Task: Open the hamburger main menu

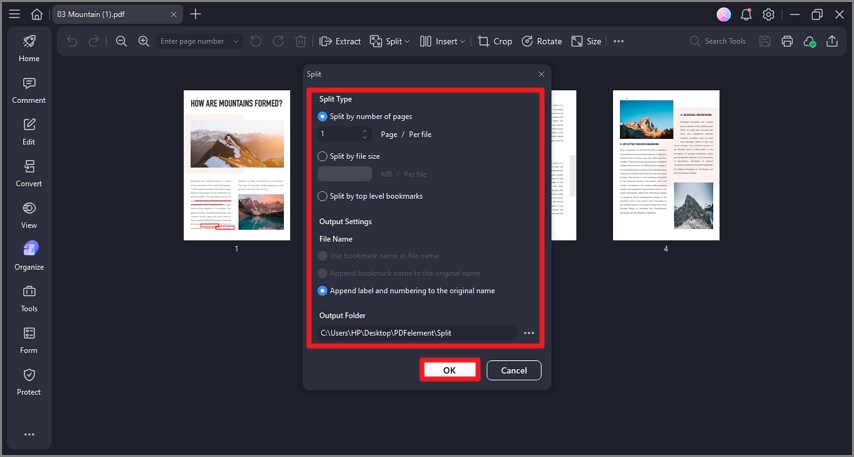Action: 15,14
